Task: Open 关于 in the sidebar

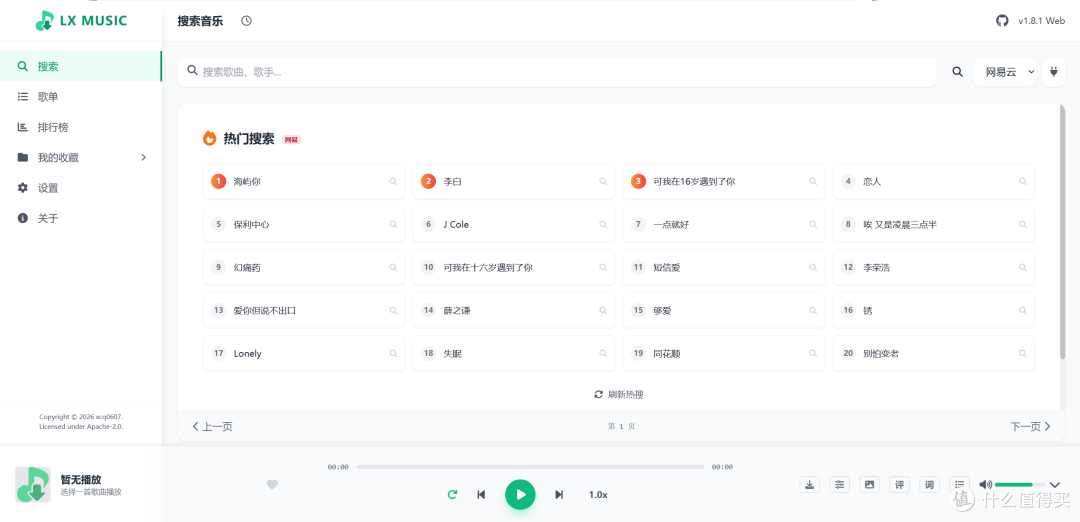Action: click(81, 218)
